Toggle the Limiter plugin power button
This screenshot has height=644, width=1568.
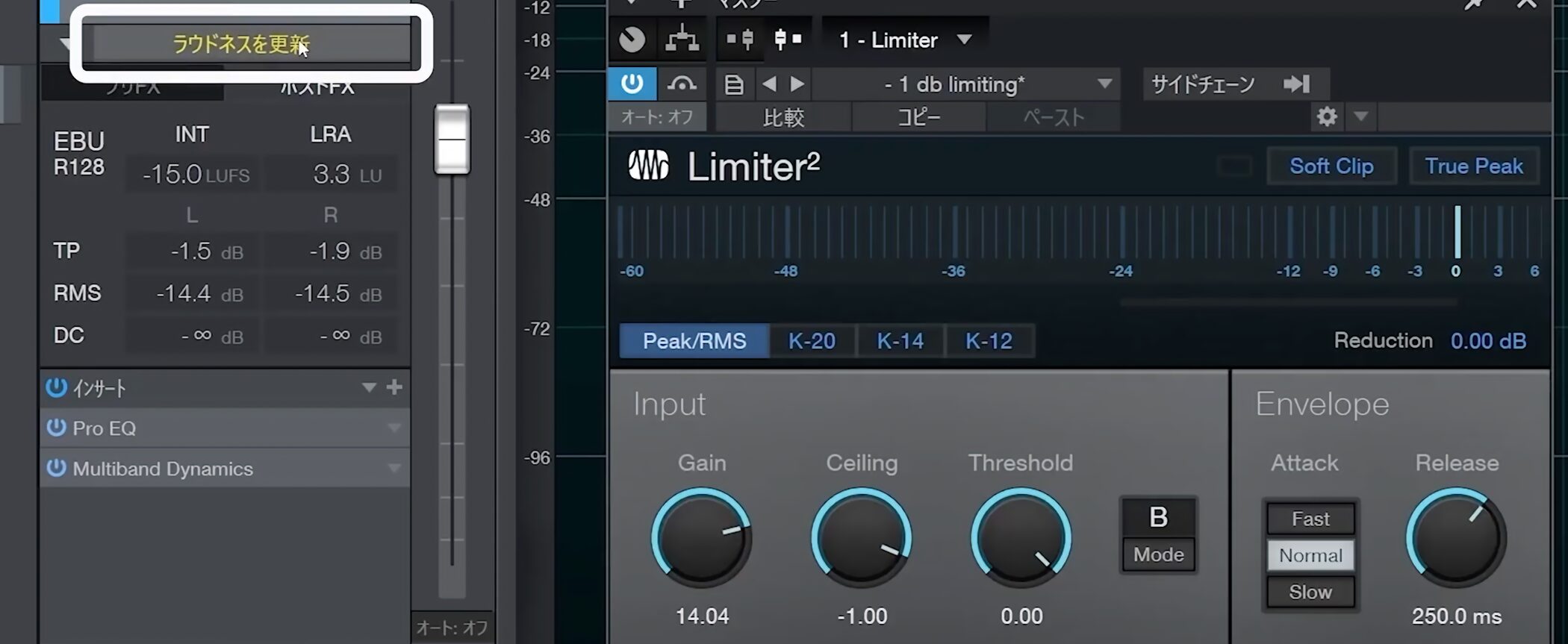[632, 84]
